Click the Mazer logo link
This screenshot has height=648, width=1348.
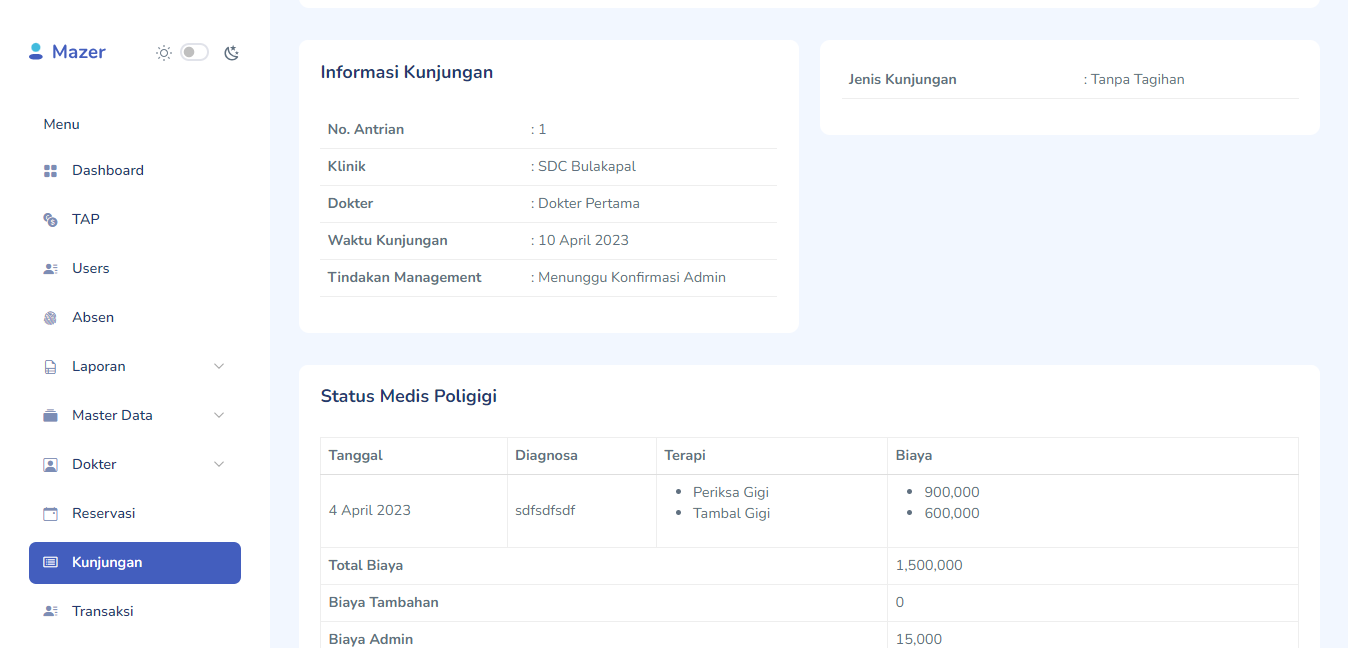coord(78,52)
